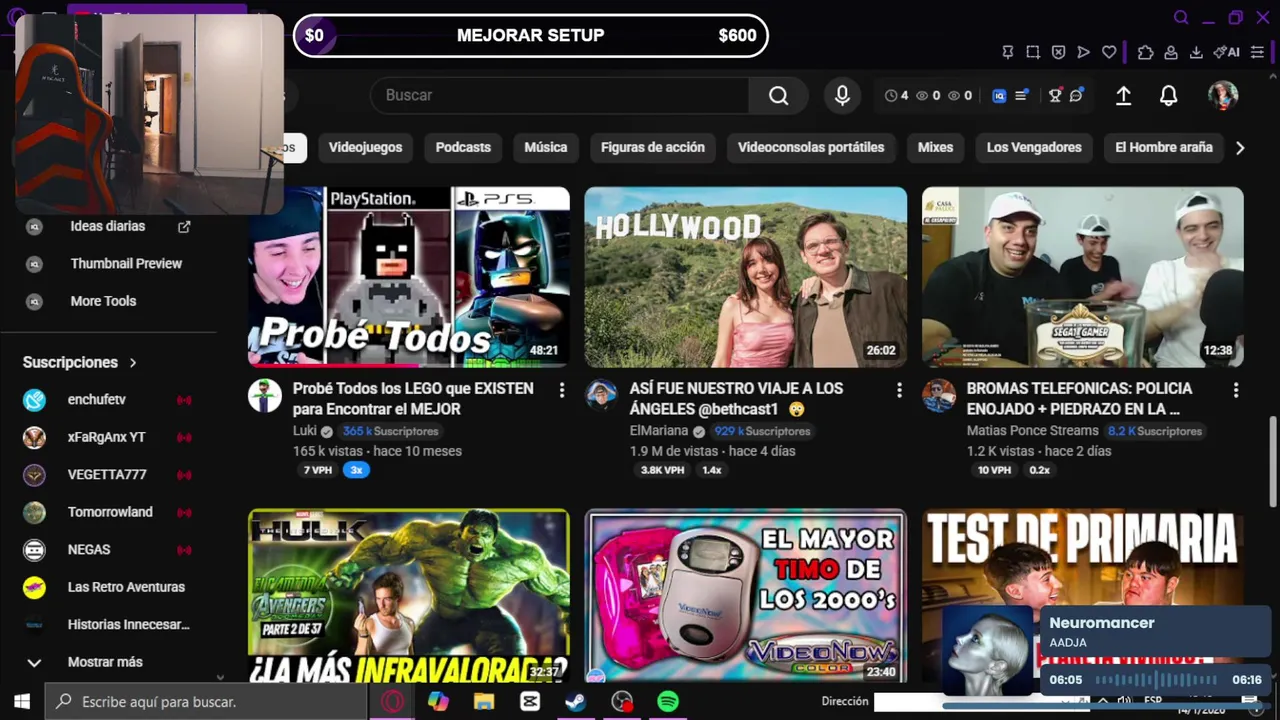1280x720 pixels.
Task: Open the notifications bell
Action: (x=1168, y=95)
